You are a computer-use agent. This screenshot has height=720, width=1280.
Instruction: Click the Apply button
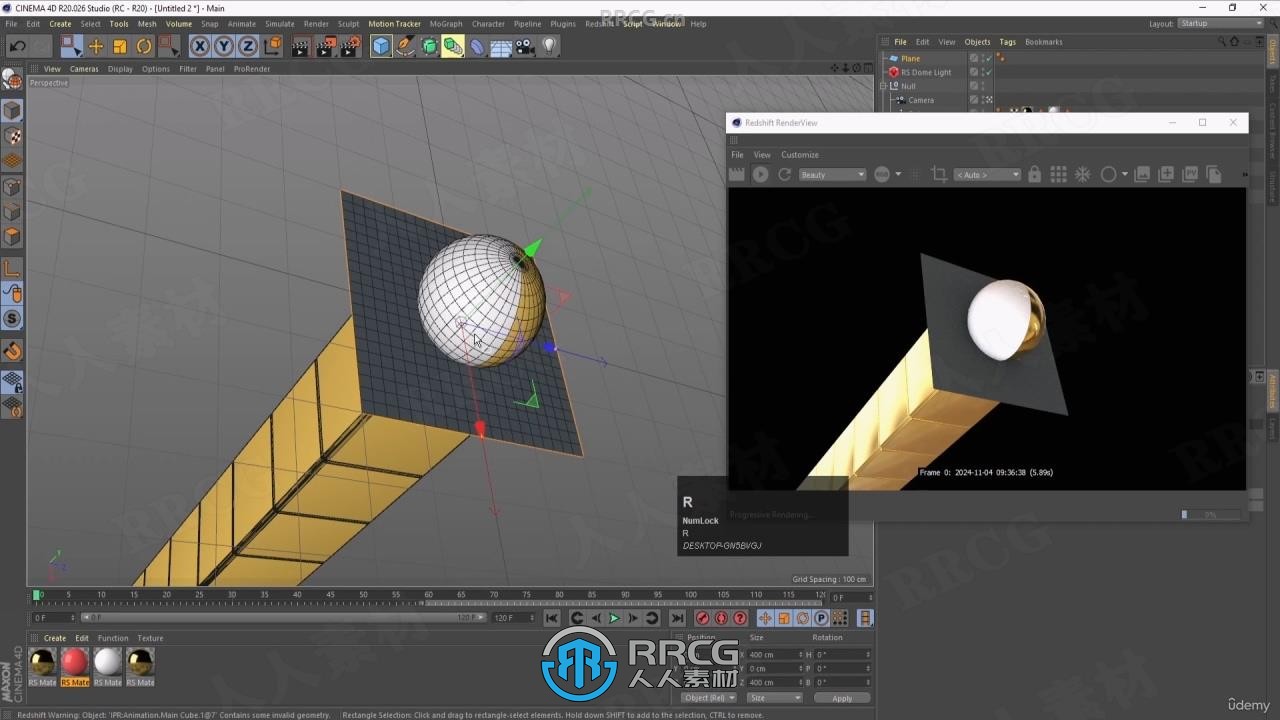point(842,698)
